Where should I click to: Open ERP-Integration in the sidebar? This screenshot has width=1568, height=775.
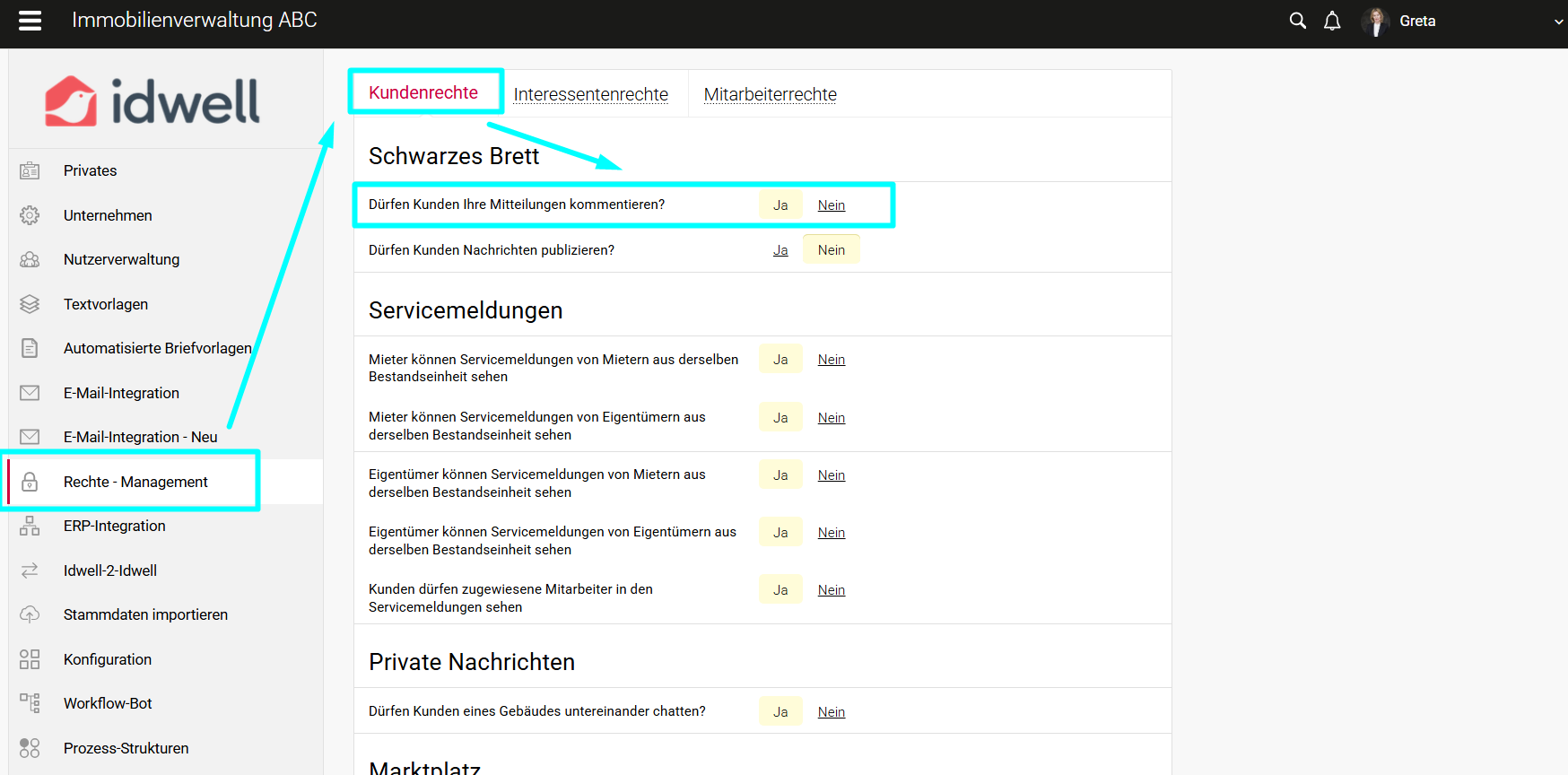(114, 526)
